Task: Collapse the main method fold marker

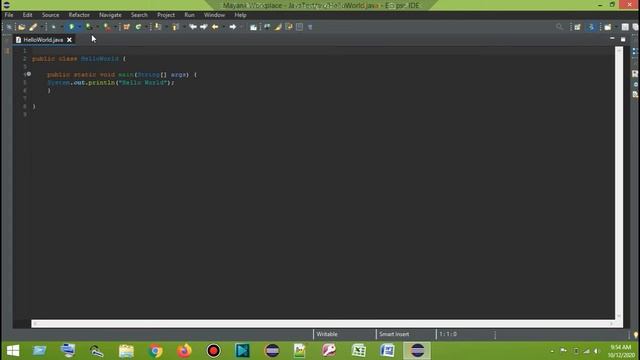Action: coord(29,74)
